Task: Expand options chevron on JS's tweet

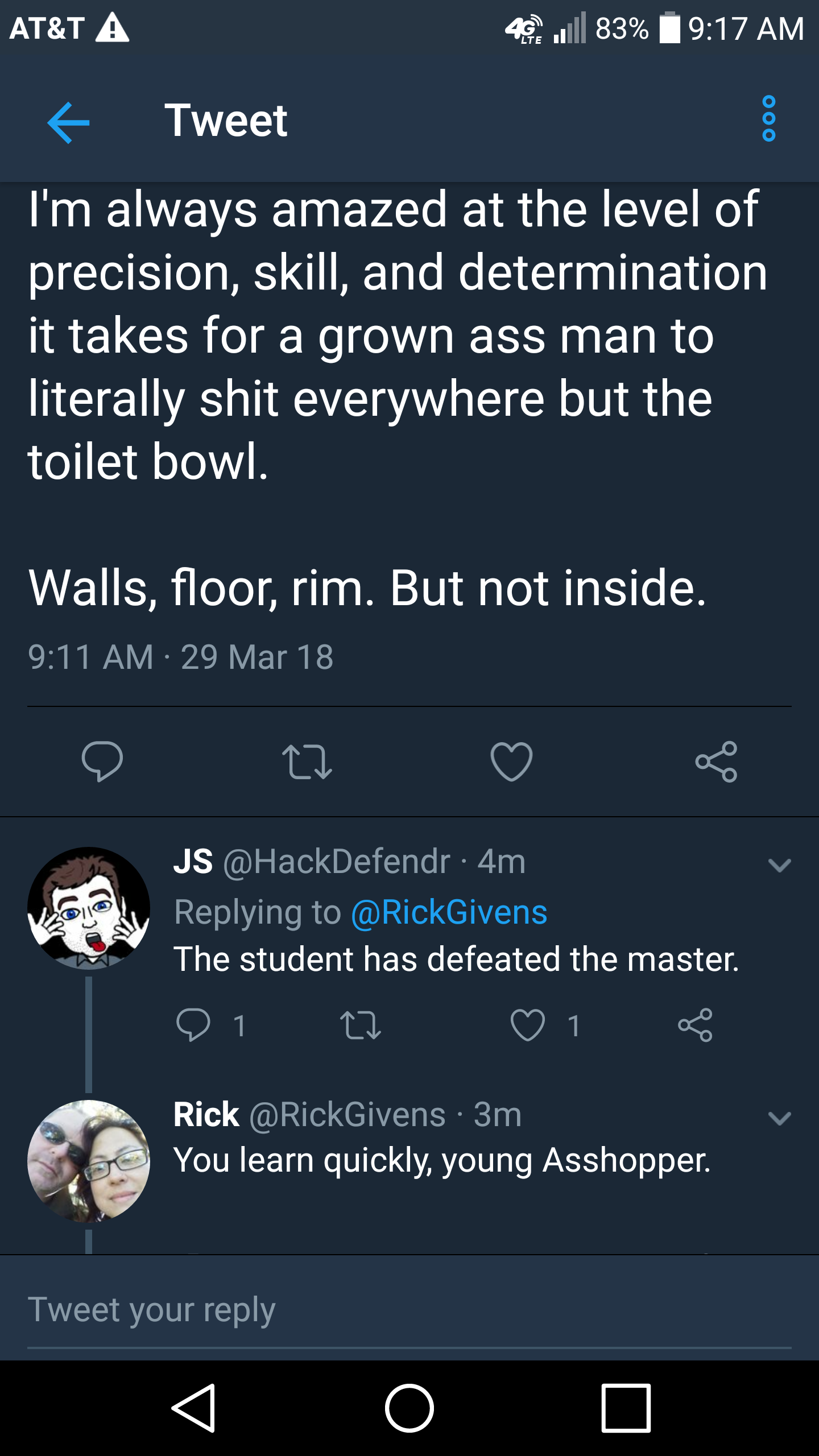Action: click(779, 866)
